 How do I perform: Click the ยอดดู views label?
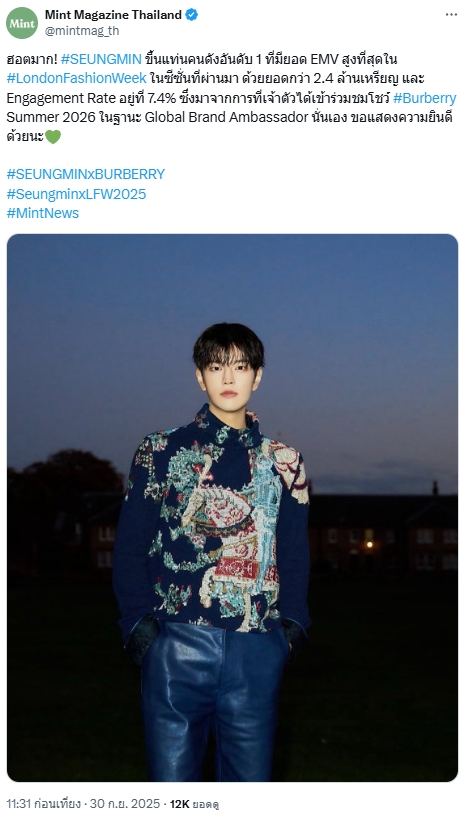click(205, 804)
